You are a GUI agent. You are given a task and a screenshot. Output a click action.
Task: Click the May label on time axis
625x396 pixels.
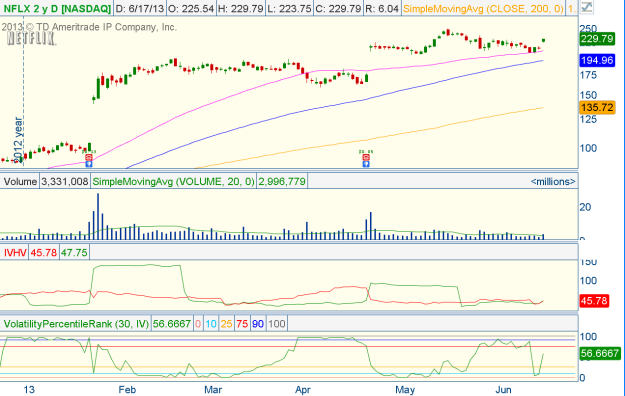(405, 389)
